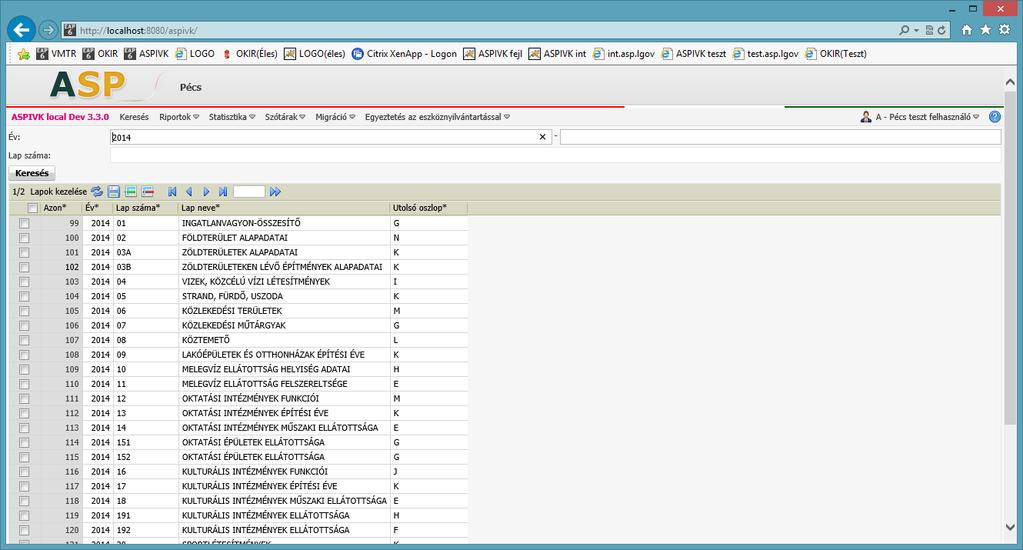Click the Lap száma input field

[x=555, y=155]
